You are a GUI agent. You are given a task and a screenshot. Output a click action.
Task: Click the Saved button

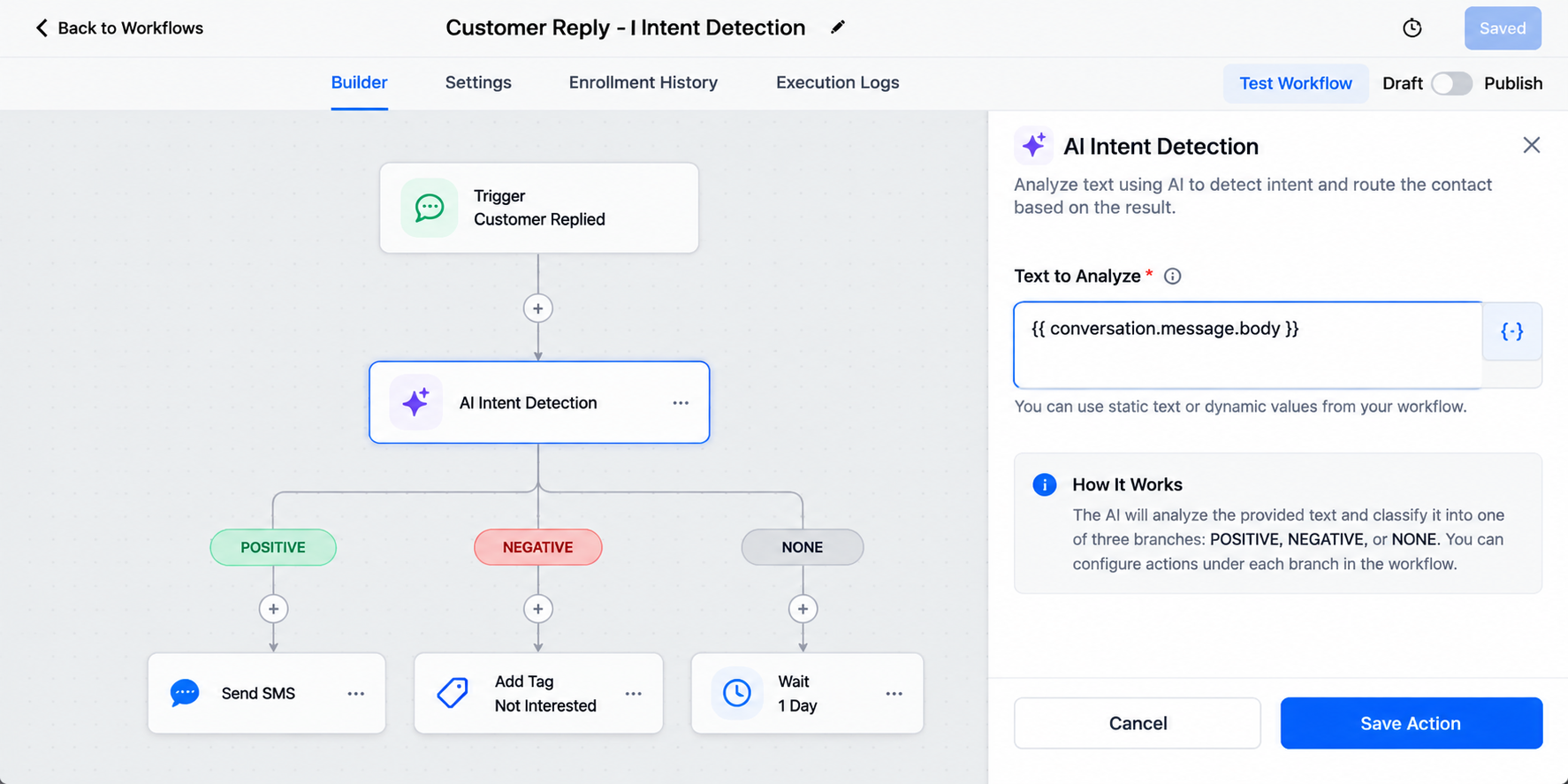click(x=1503, y=28)
